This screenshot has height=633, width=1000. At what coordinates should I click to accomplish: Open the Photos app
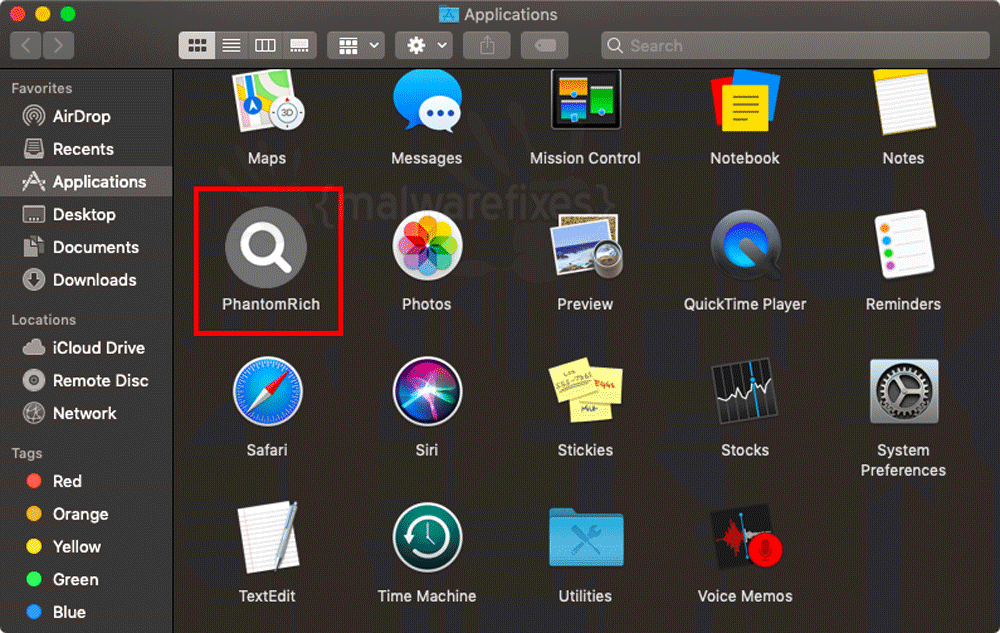(427, 245)
